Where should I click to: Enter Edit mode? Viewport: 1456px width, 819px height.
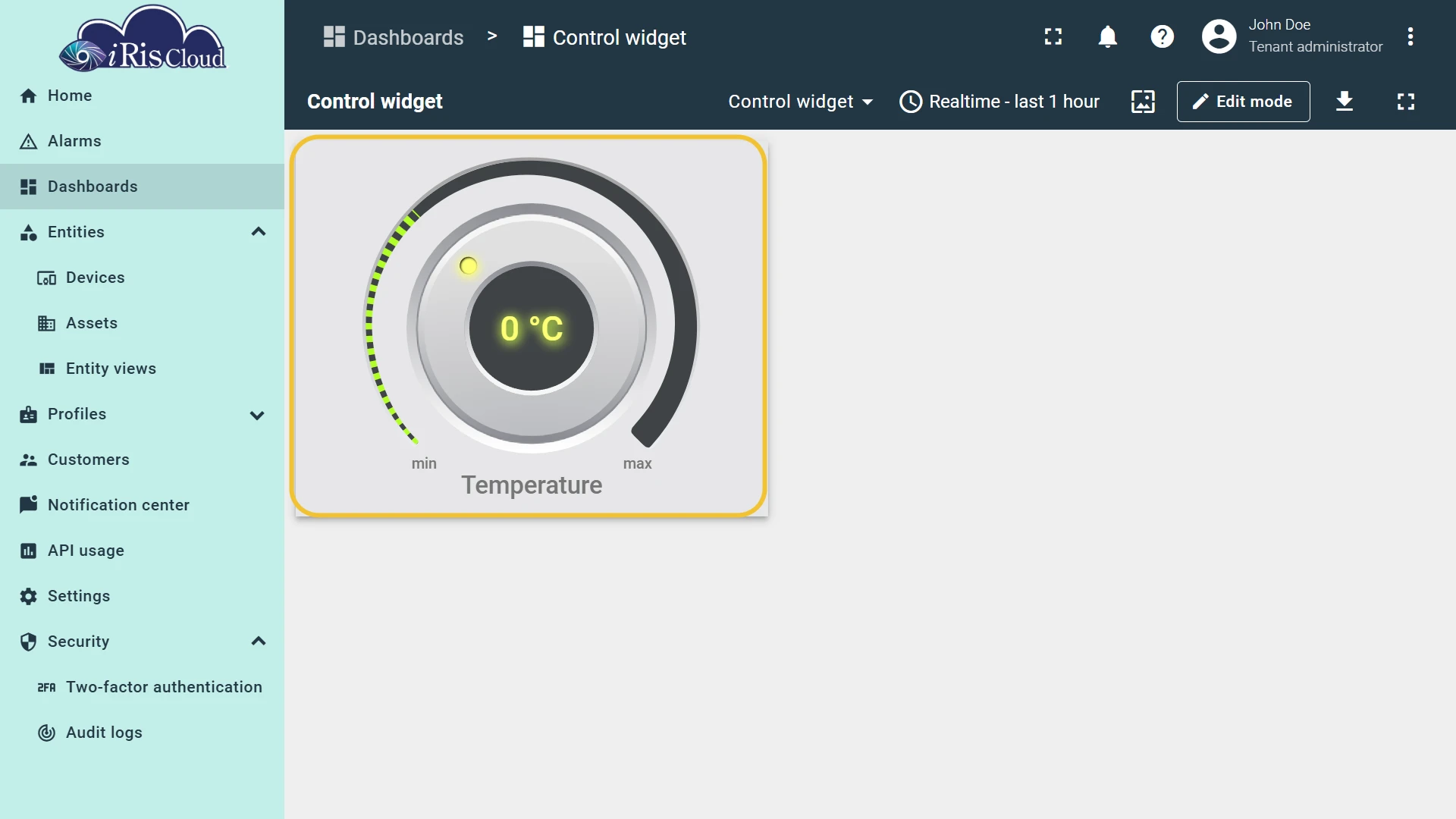[x=1243, y=102]
